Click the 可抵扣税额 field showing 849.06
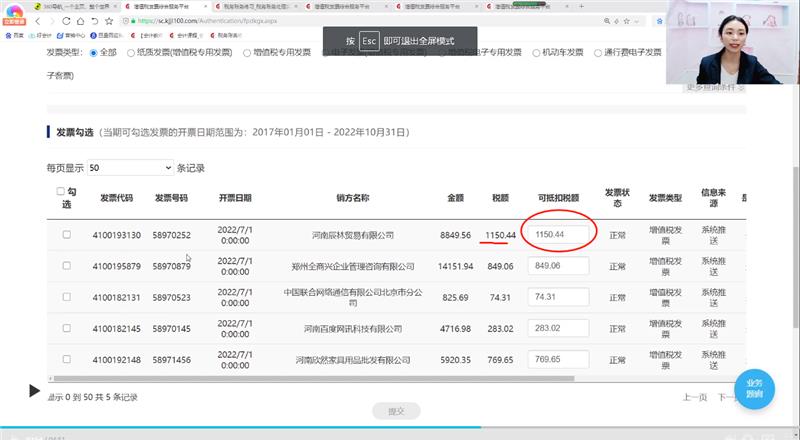 558,266
